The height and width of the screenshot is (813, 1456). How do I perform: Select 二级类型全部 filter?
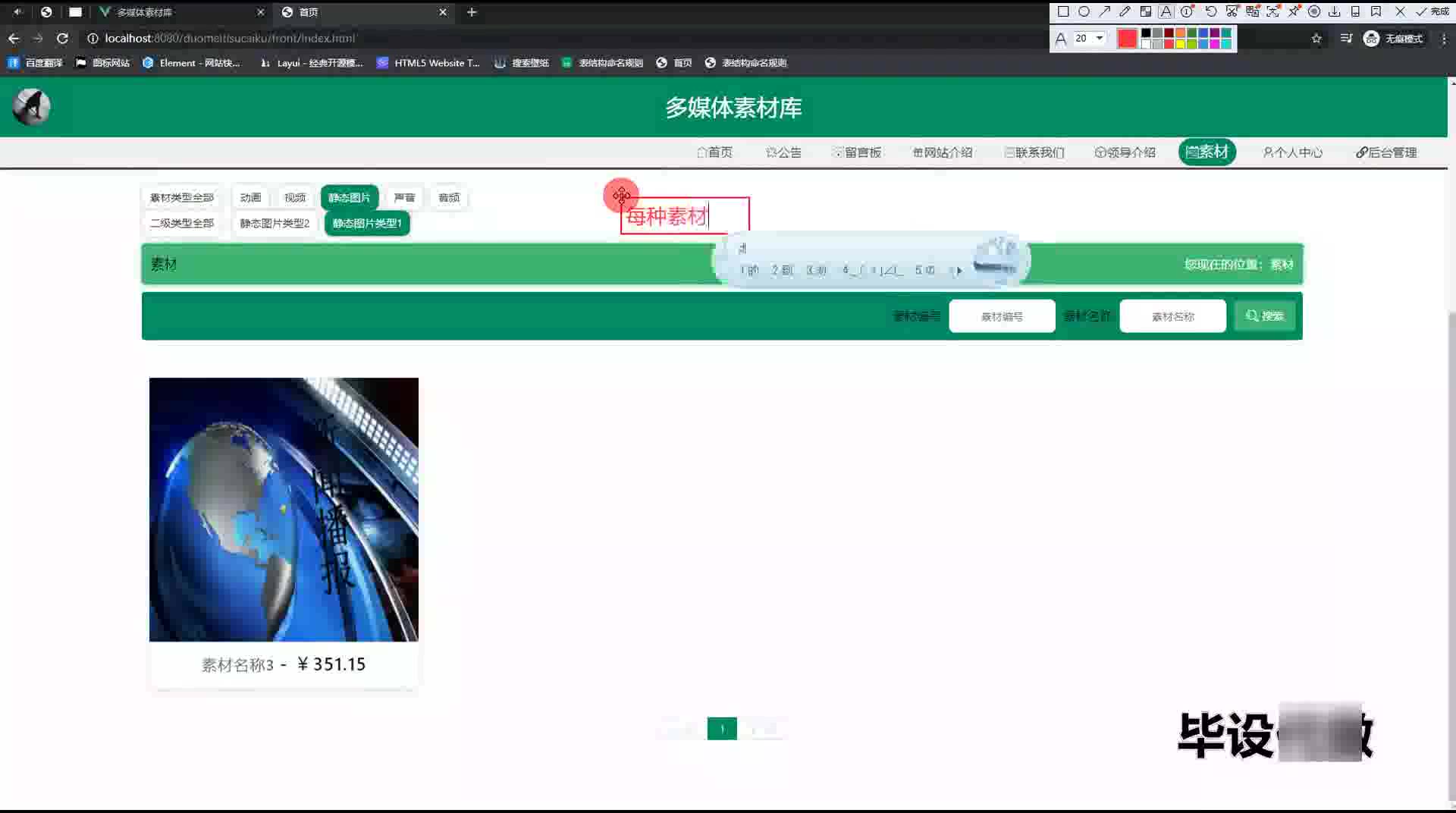click(x=182, y=223)
